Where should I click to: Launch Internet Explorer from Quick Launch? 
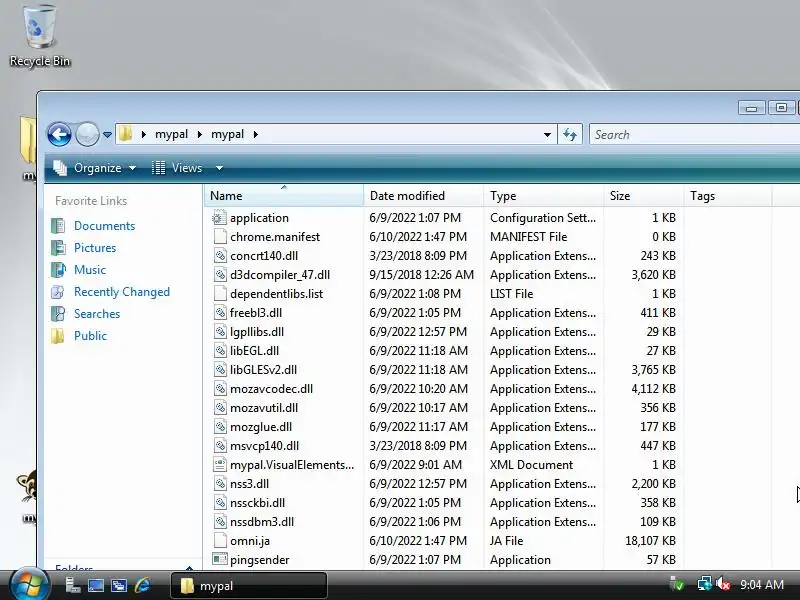[x=143, y=585]
